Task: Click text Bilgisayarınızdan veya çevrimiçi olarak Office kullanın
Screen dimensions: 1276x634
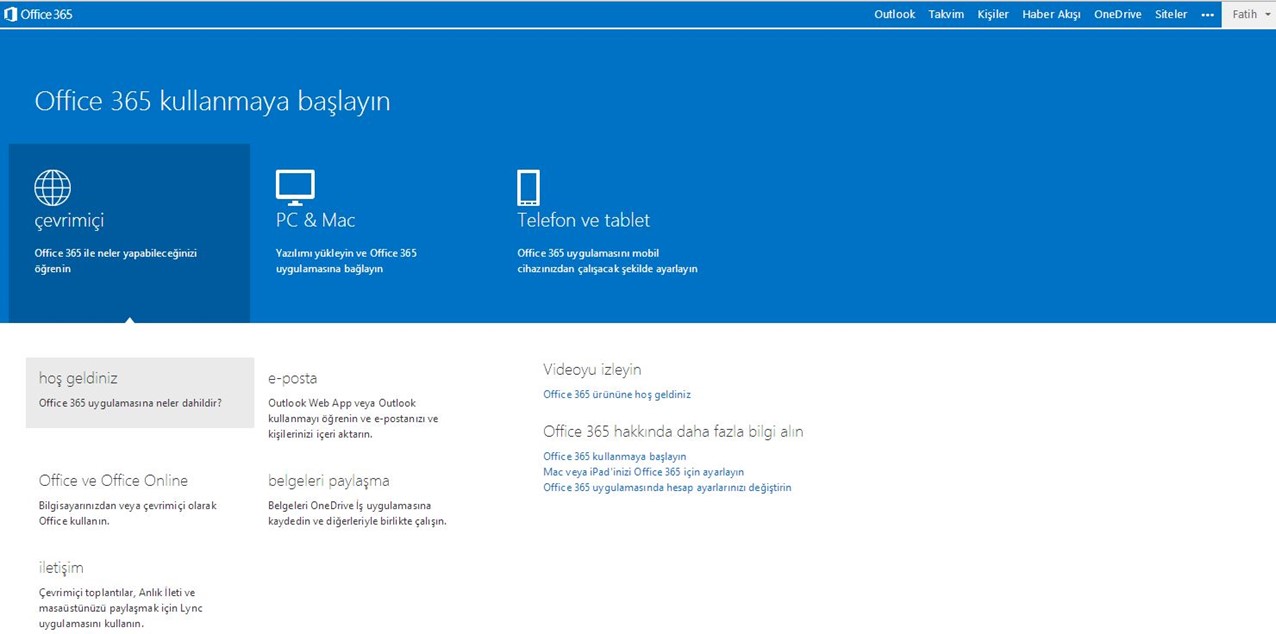Action: [128, 513]
